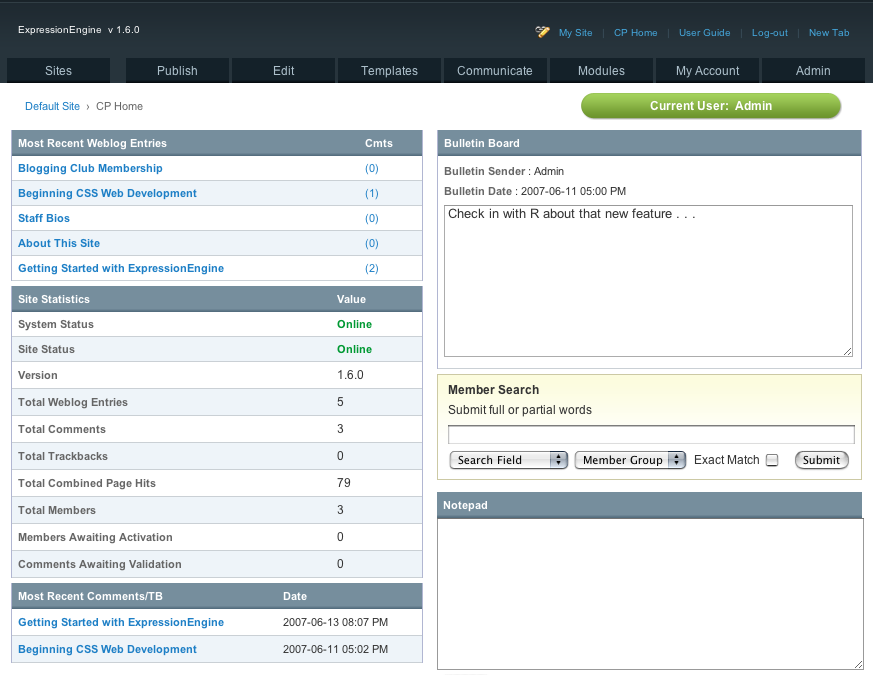This screenshot has width=873, height=675.
Task: View the one comment on Beginning CSS
Action: 372,193
